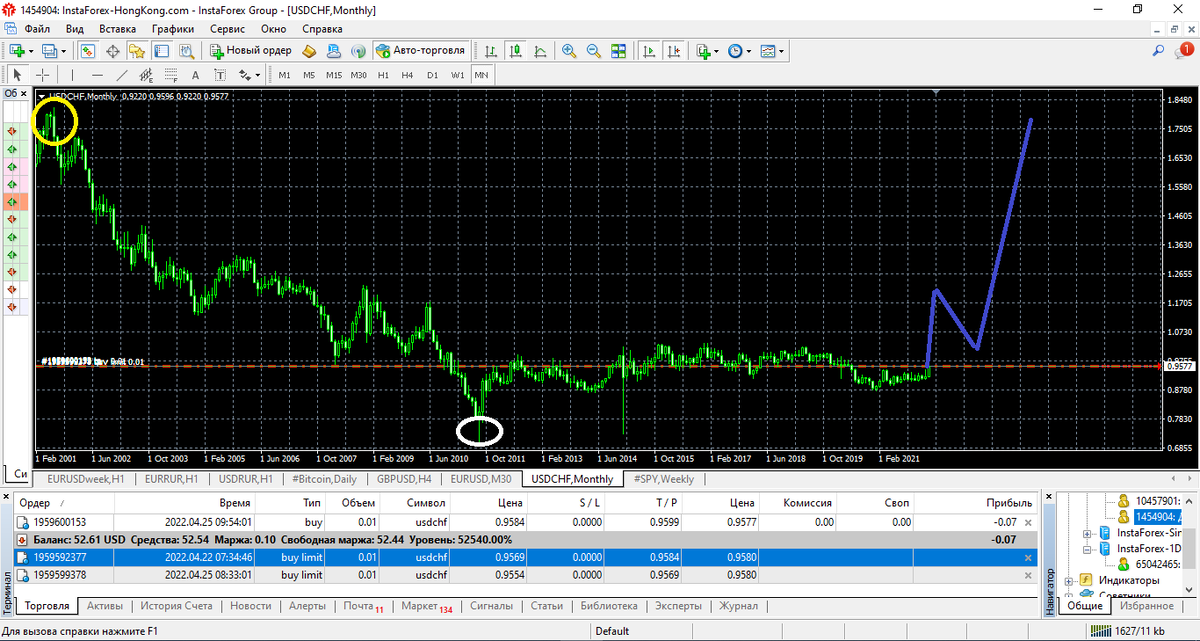Select the line chart type icon
The height and width of the screenshot is (641, 1200).
tap(540, 50)
